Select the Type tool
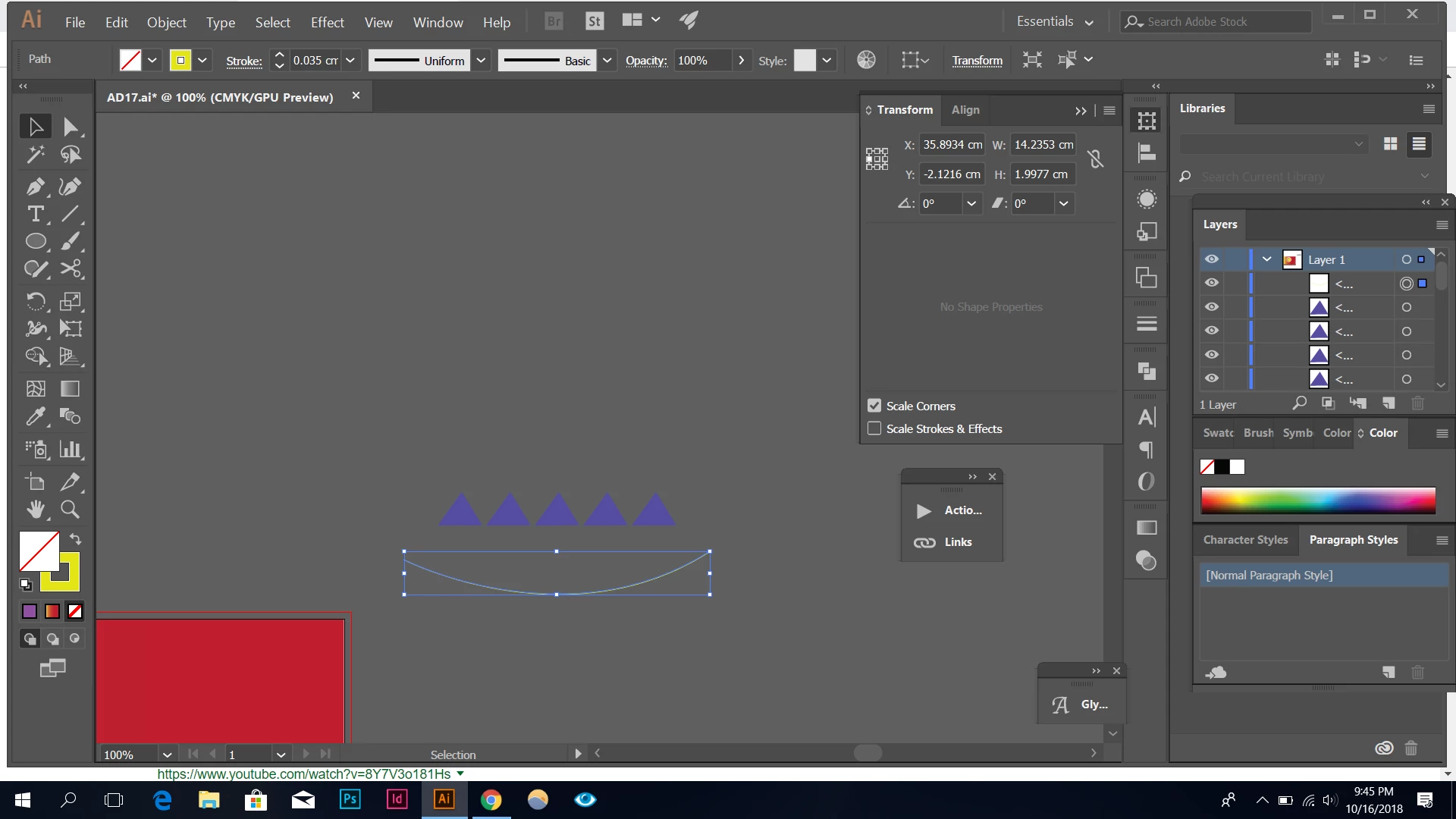 35,215
